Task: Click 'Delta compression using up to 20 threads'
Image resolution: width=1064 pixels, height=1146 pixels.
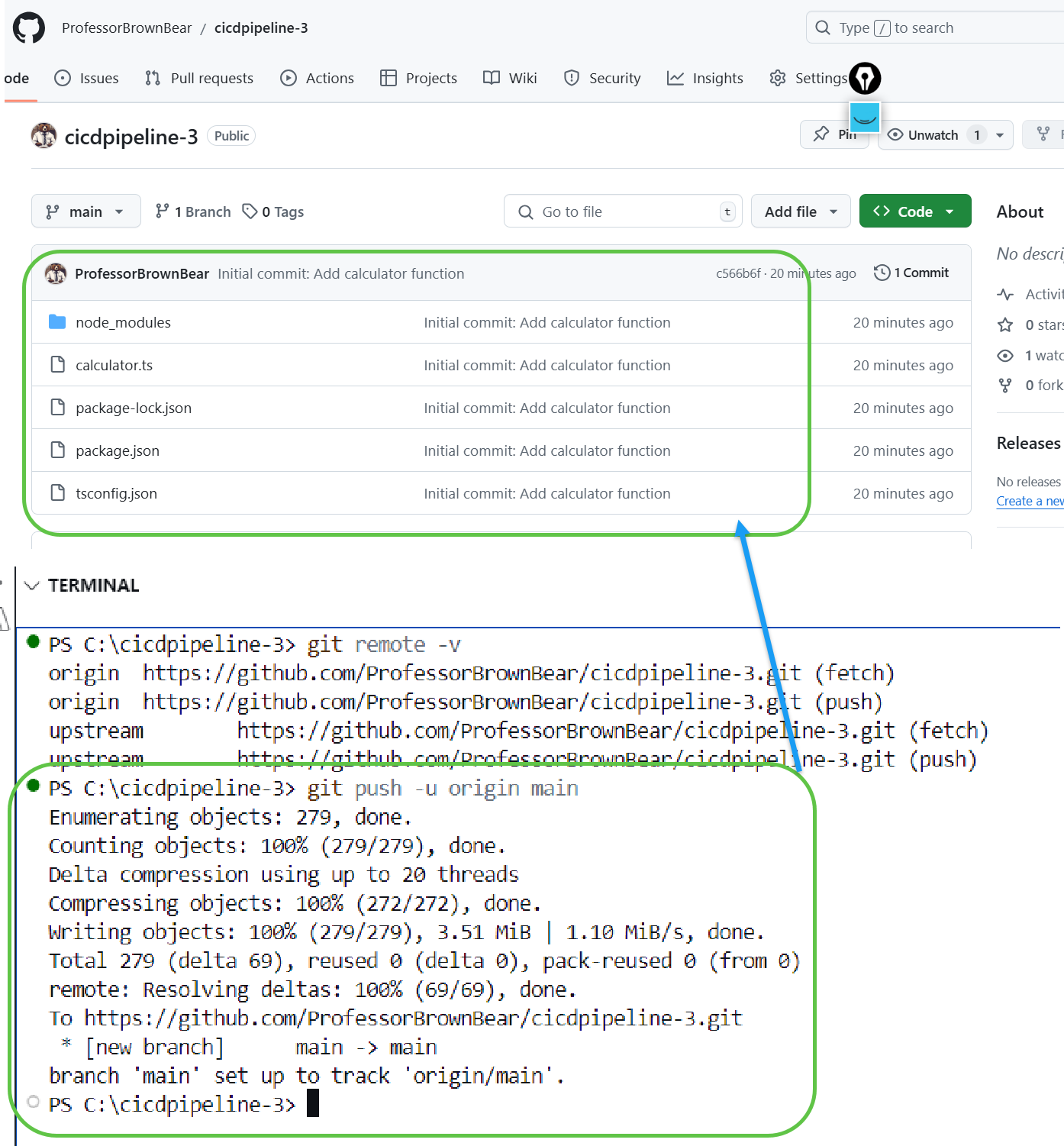Action: point(284,874)
